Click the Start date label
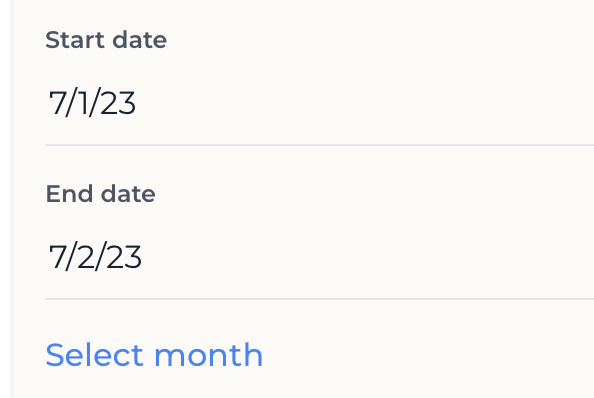This screenshot has width=594, height=398. pos(106,39)
